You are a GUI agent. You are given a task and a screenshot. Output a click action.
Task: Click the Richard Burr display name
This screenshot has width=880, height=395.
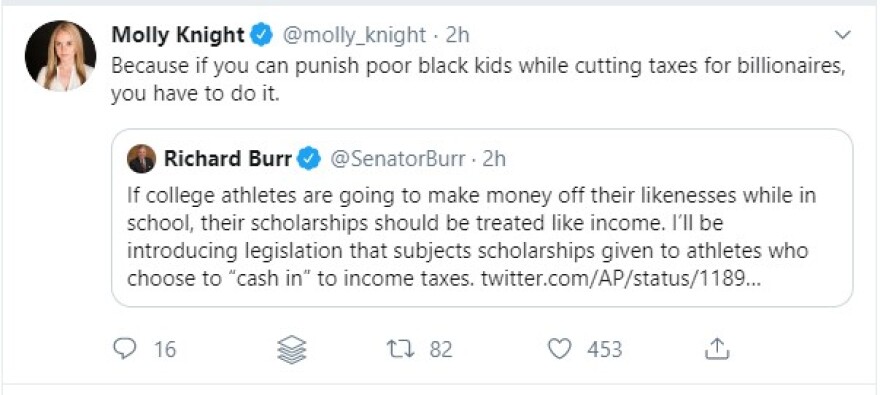[228, 159]
